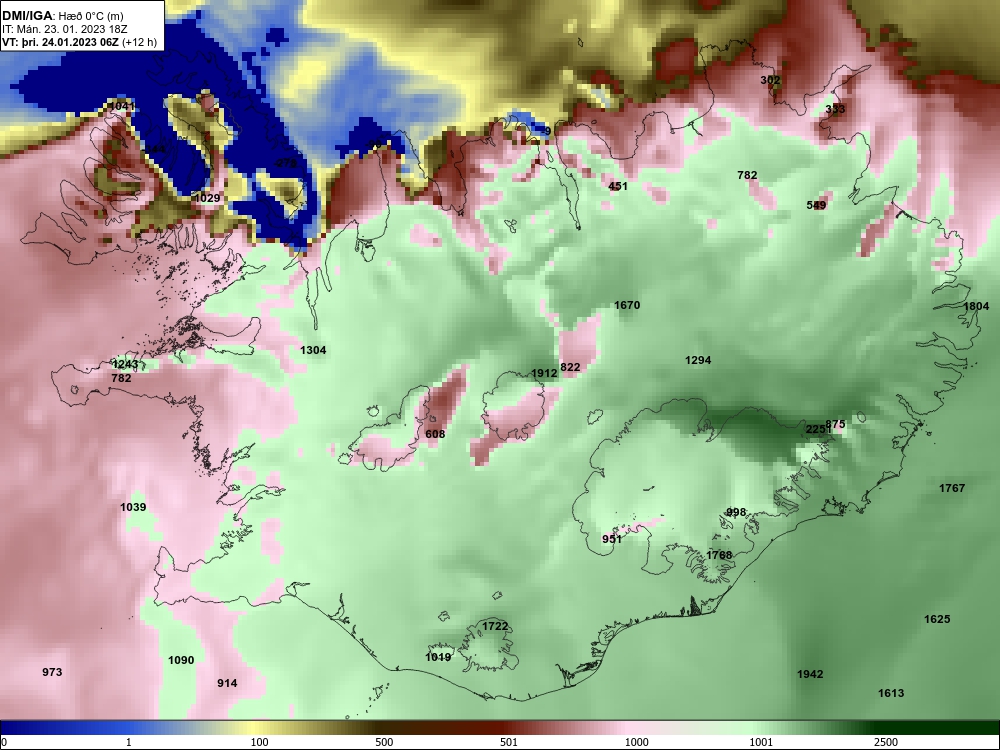Click the map value 1304
Screen dimensions: 1000x750
[x=313, y=349]
